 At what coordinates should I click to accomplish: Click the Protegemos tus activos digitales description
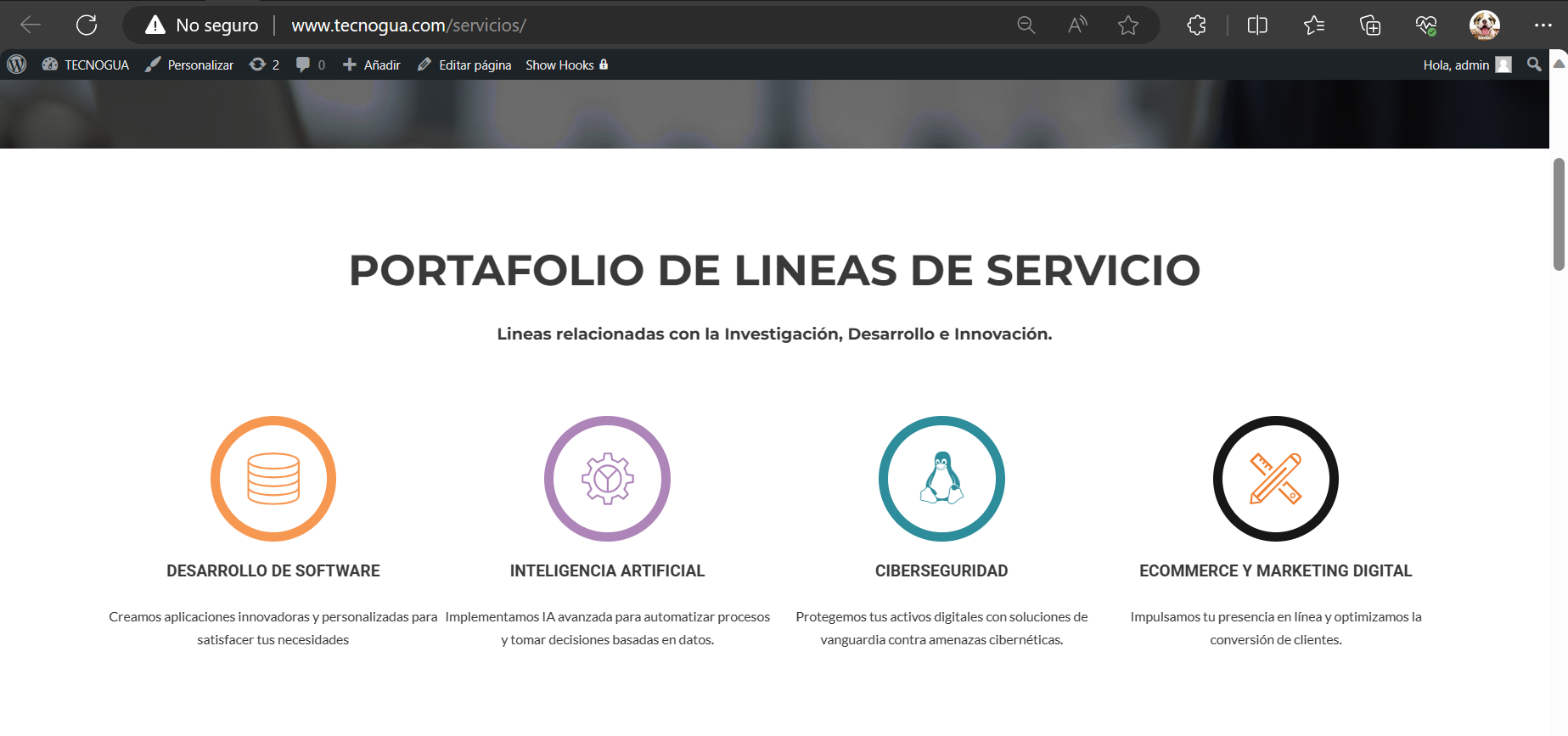[x=941, y=628]
